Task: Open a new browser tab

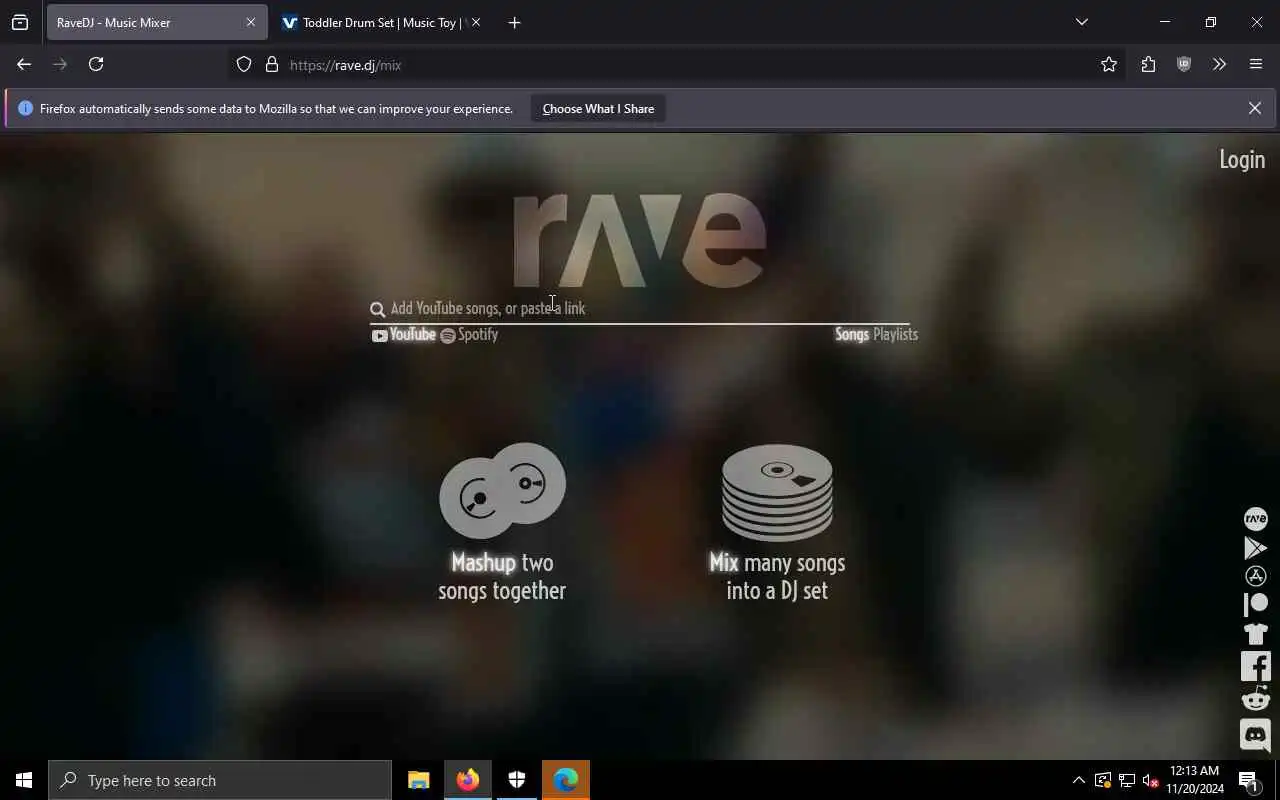Action: (x=514, y=22)
